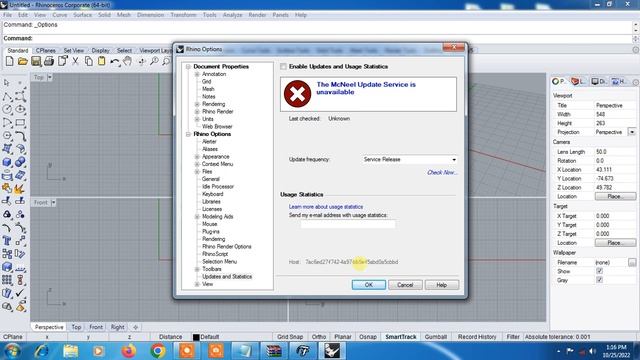Image resolution: width=640 pixels, height=360 pixels.
Task: Toggle the Wallpaper Gray checkbox
Action: coord(599,280)
